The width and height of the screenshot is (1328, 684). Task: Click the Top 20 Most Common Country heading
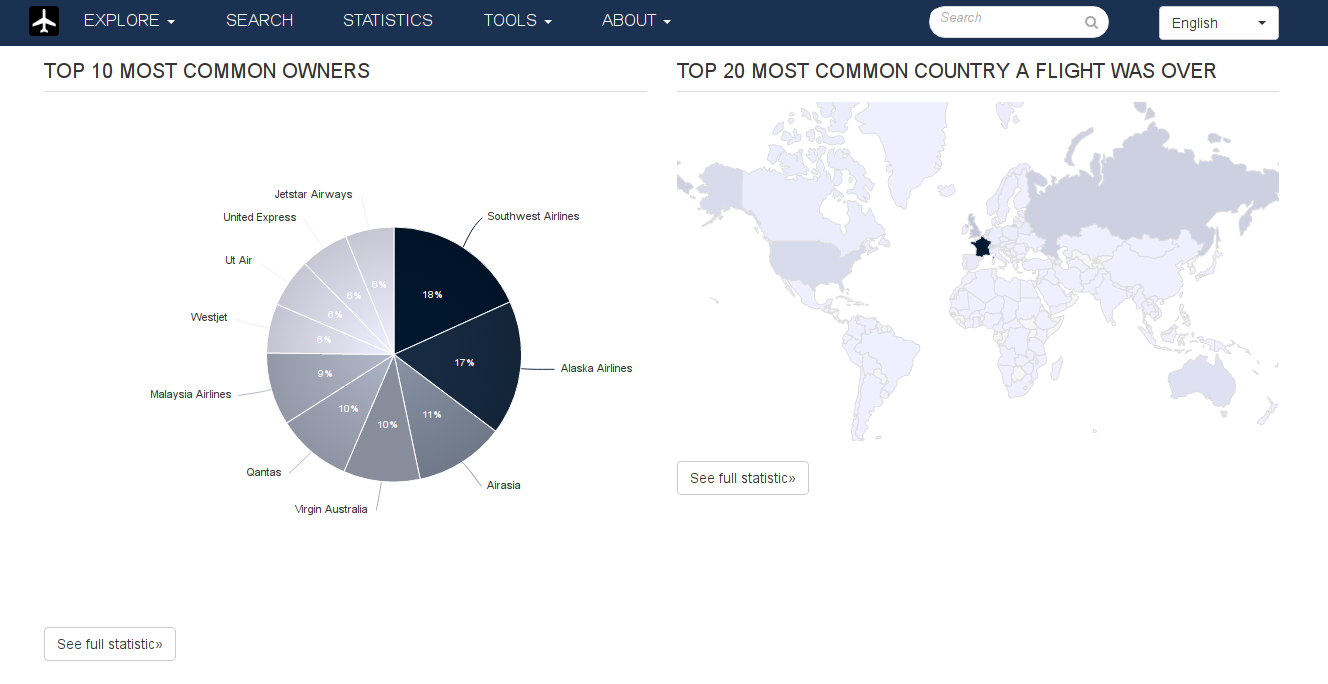947,71
